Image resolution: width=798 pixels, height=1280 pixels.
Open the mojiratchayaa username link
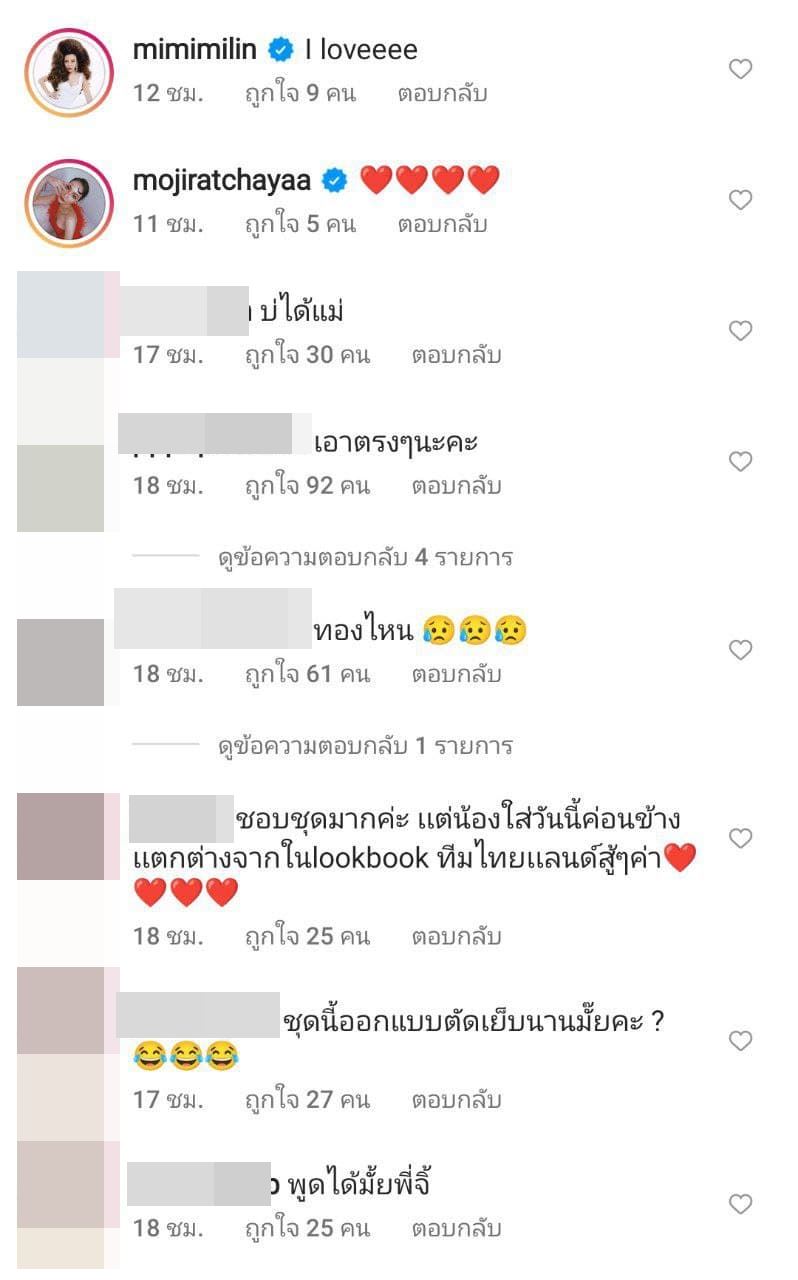225,180
